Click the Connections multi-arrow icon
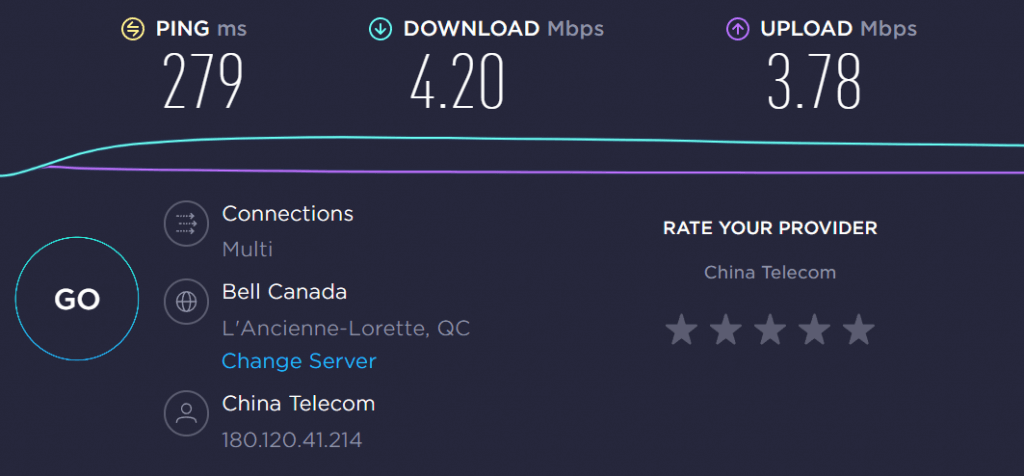 point(186,224)
